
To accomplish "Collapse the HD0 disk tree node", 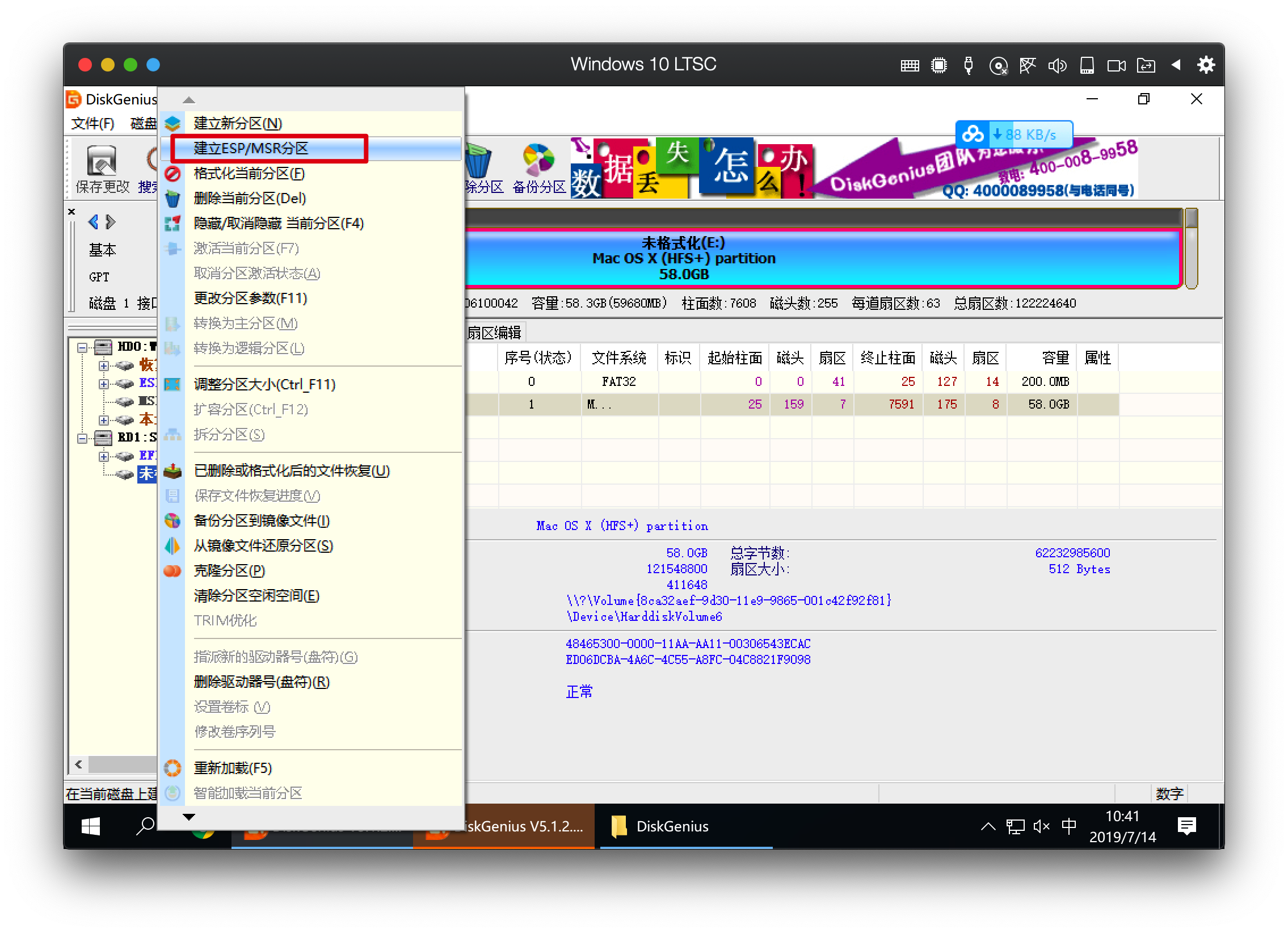I will click(83, 347).
